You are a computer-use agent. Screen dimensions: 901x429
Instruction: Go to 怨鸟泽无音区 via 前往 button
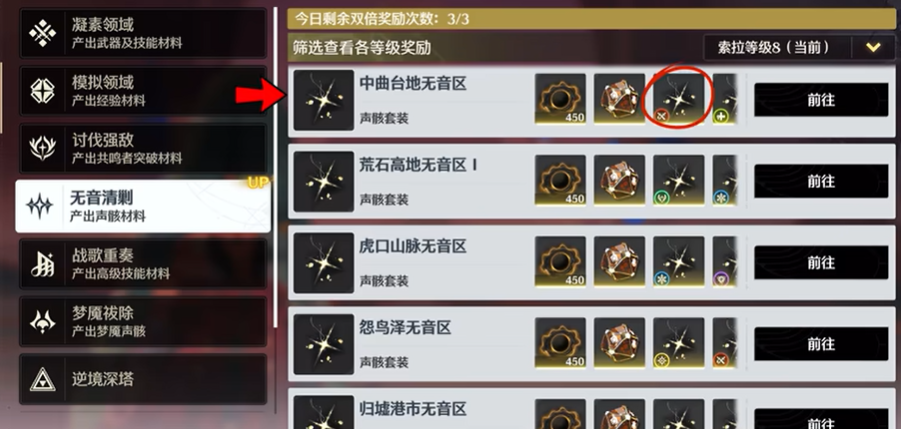tap(821, 344)
